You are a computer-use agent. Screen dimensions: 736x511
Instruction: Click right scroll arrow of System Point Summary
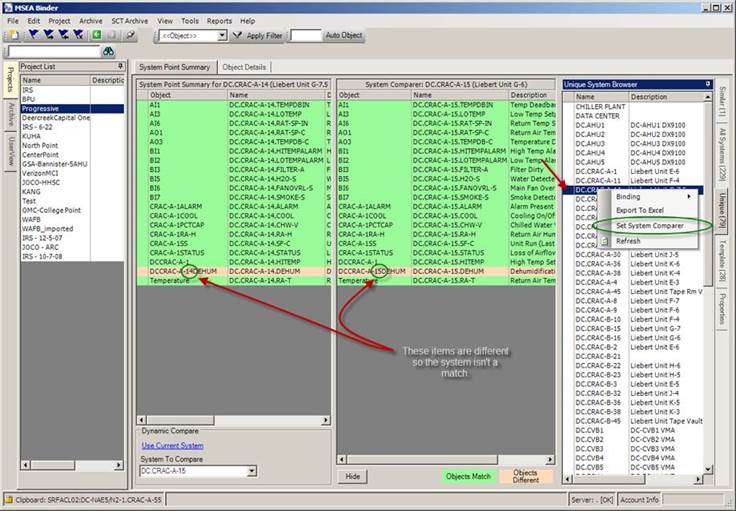pos(326,420)
